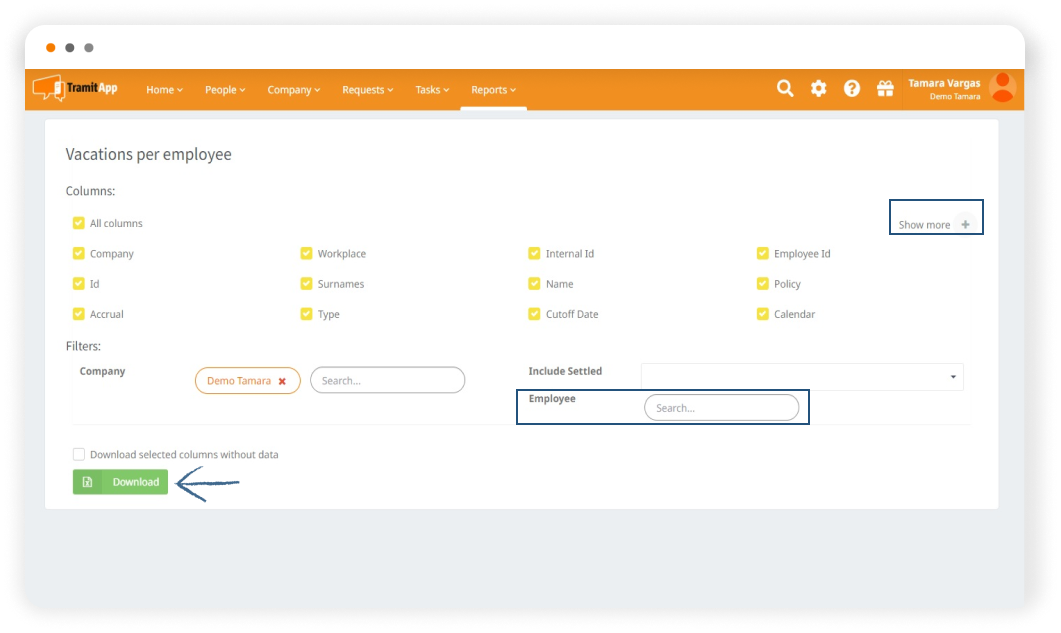The image size is (1061, 633).
Task: Click the green Download button
Action: 121,482
